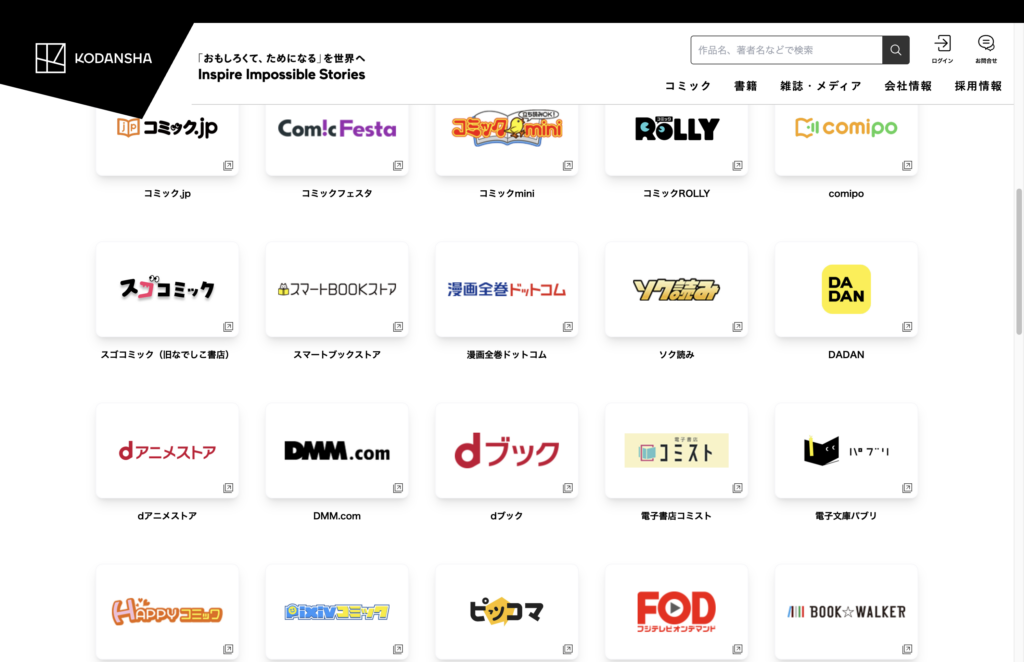
Task: Click external-link icon on comipo card
Action: click(907, 166)
